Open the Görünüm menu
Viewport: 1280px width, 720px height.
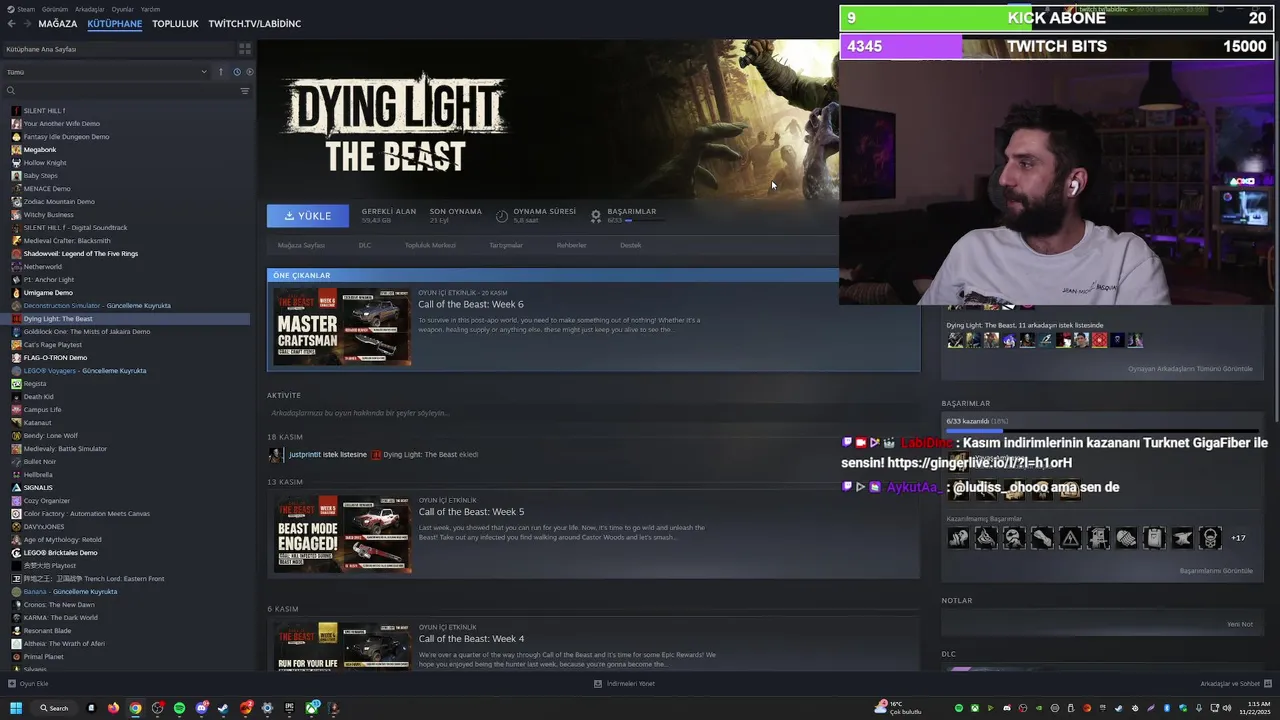point(55,9)
